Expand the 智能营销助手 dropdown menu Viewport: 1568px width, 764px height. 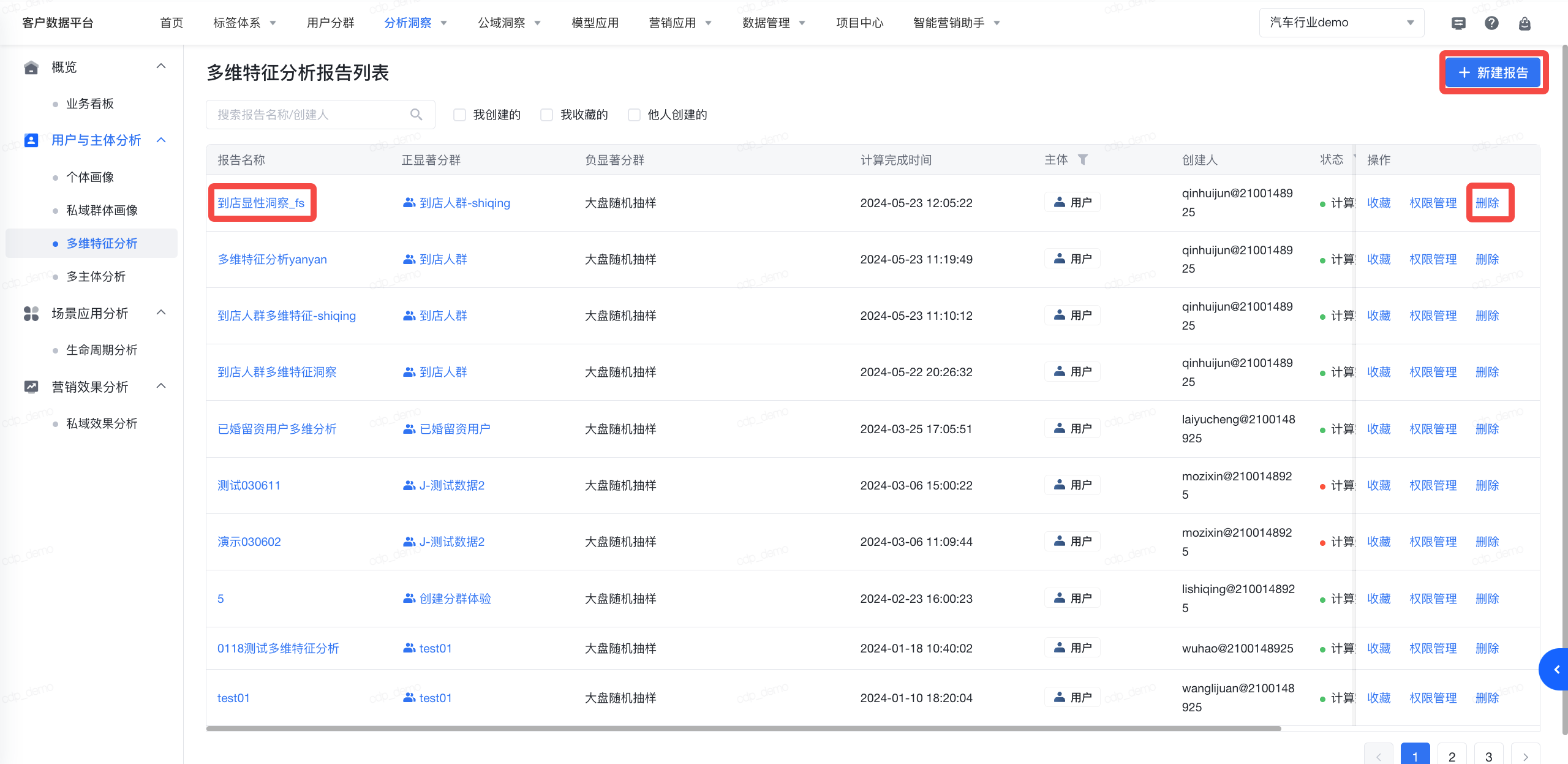tap(997, 23)
